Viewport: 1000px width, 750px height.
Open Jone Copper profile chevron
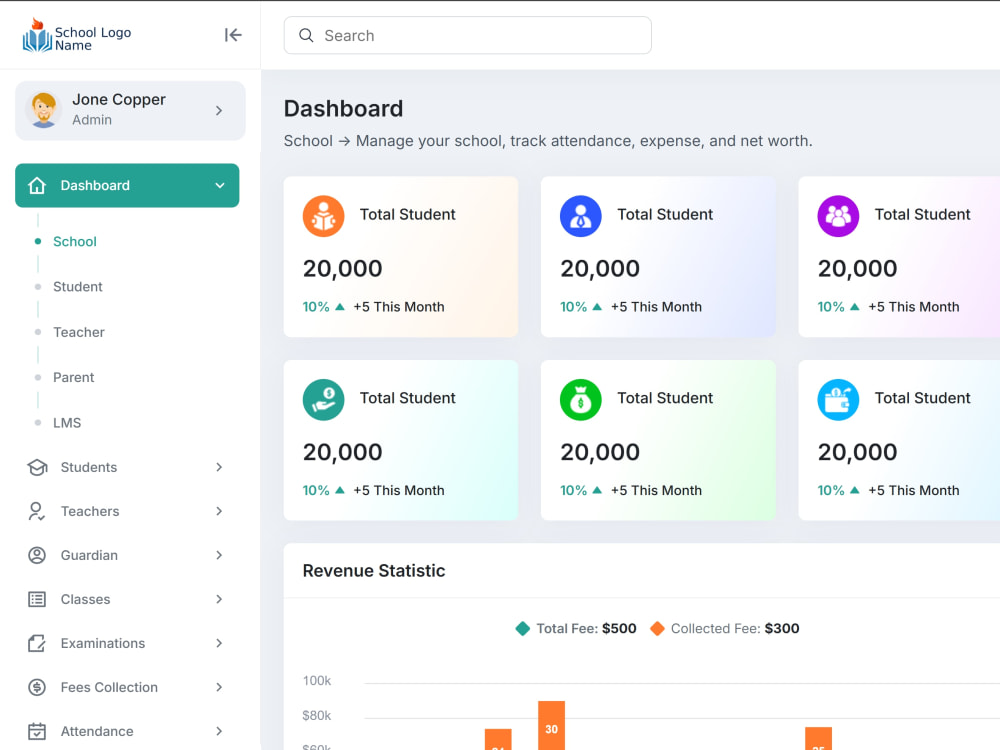tap(219, 110)
